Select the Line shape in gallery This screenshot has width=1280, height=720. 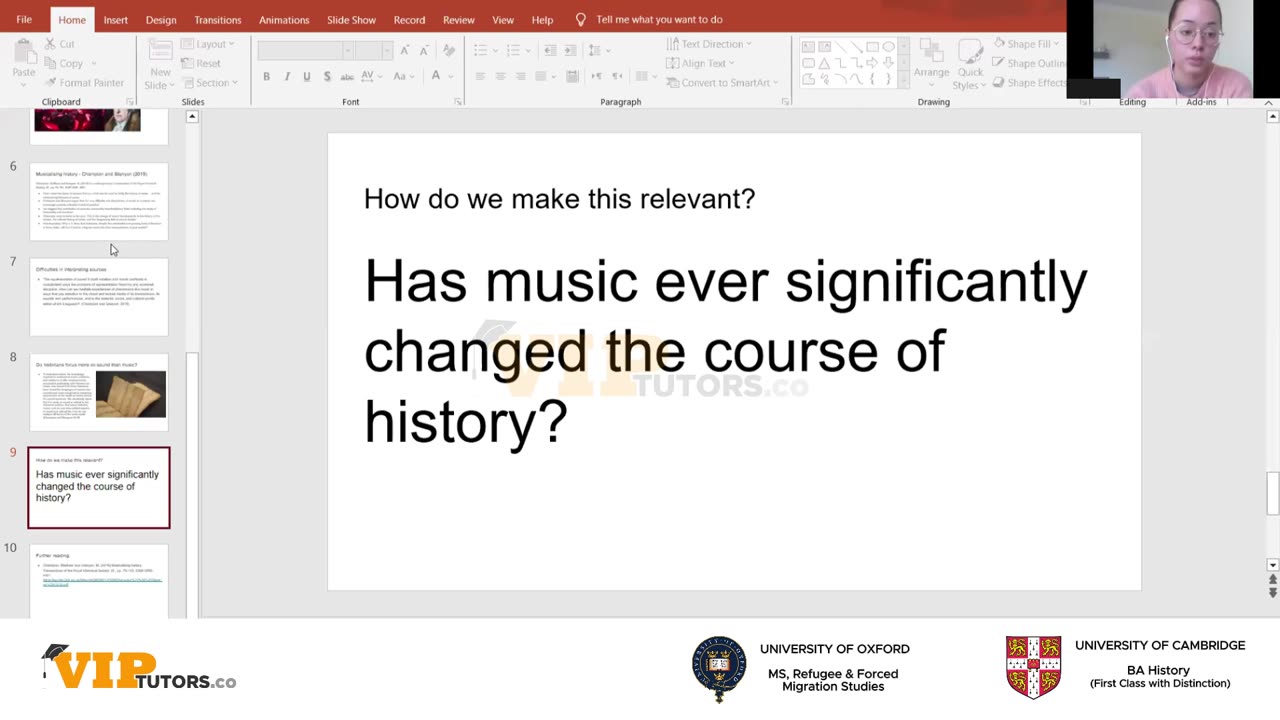pos(841,47)
